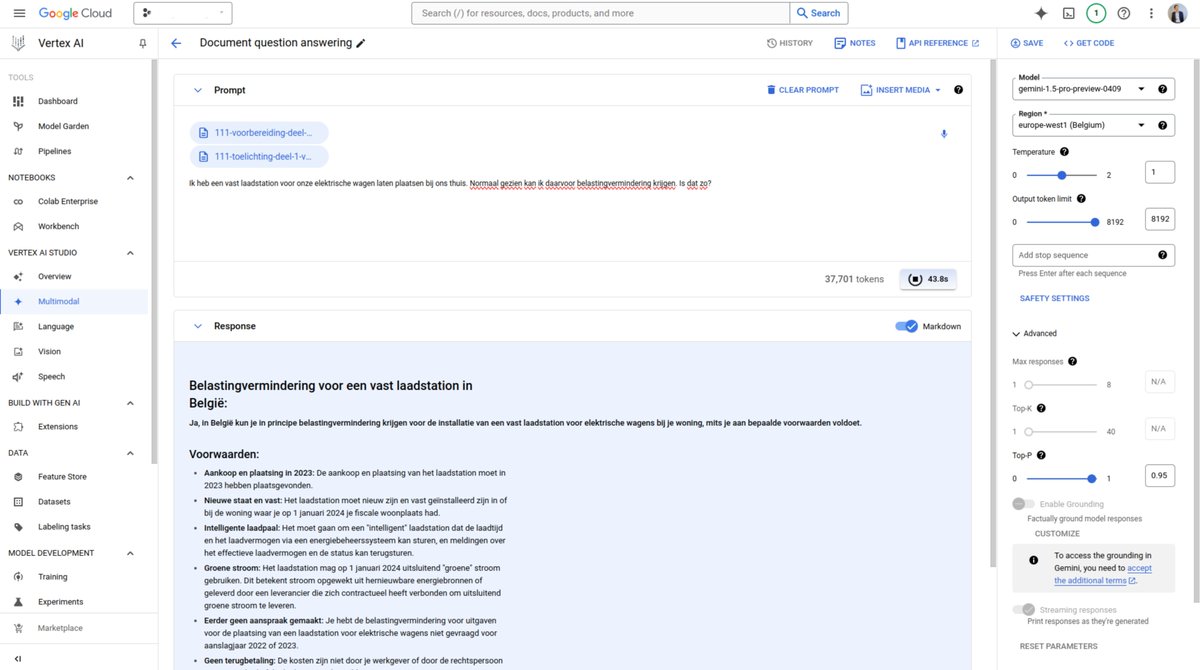The width and height of the screenshot is (1200, 670).
Task: Show help for Top-P
Action: click(1041, 455)
